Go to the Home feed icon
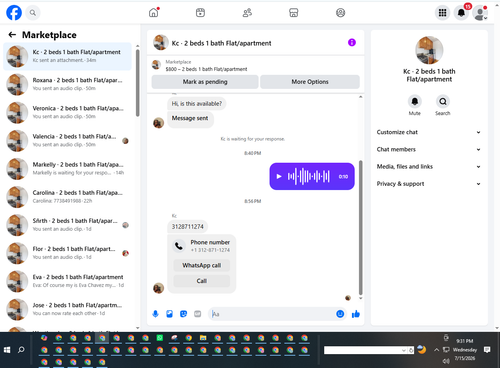This screenshot has height=368, width=500. 154,13
